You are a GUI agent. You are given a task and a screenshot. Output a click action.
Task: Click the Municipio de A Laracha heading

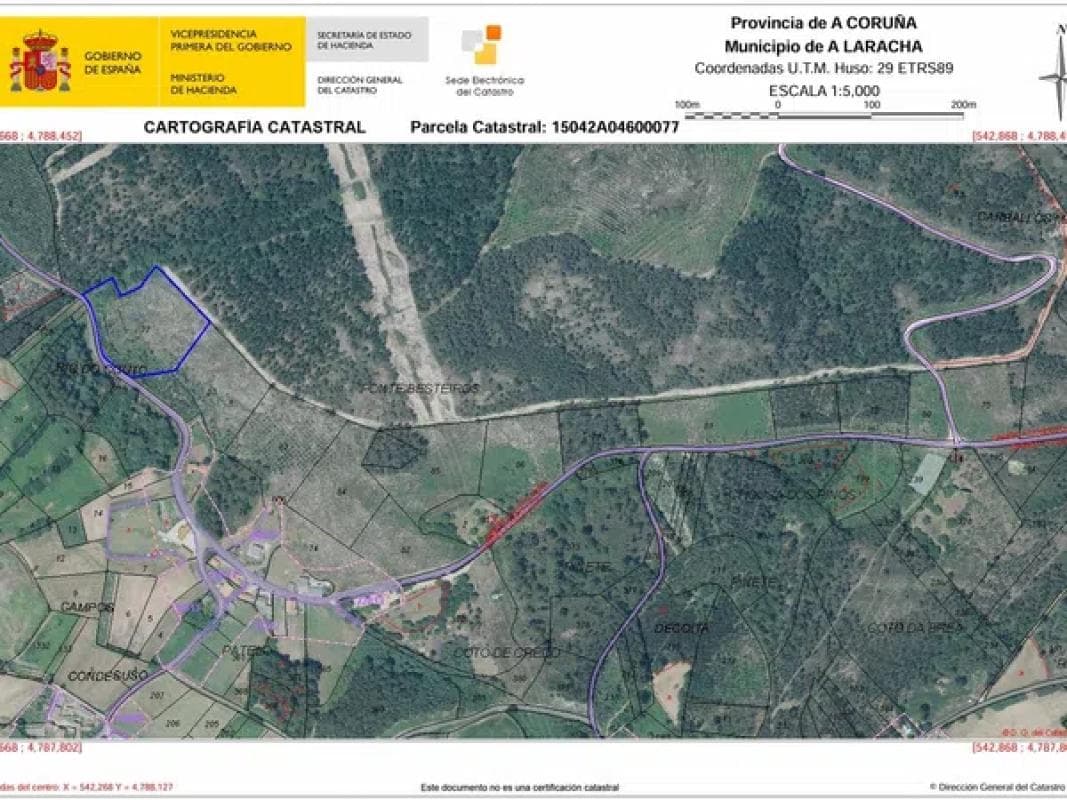coord(823,46)
